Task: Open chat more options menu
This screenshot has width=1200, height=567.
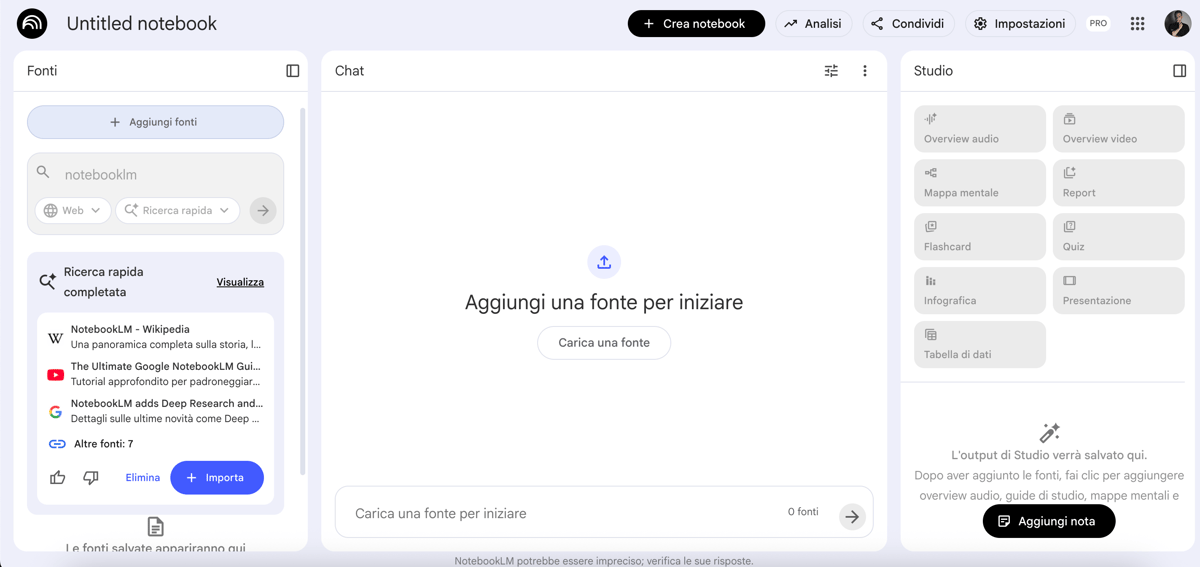Action: pos(865,71)
